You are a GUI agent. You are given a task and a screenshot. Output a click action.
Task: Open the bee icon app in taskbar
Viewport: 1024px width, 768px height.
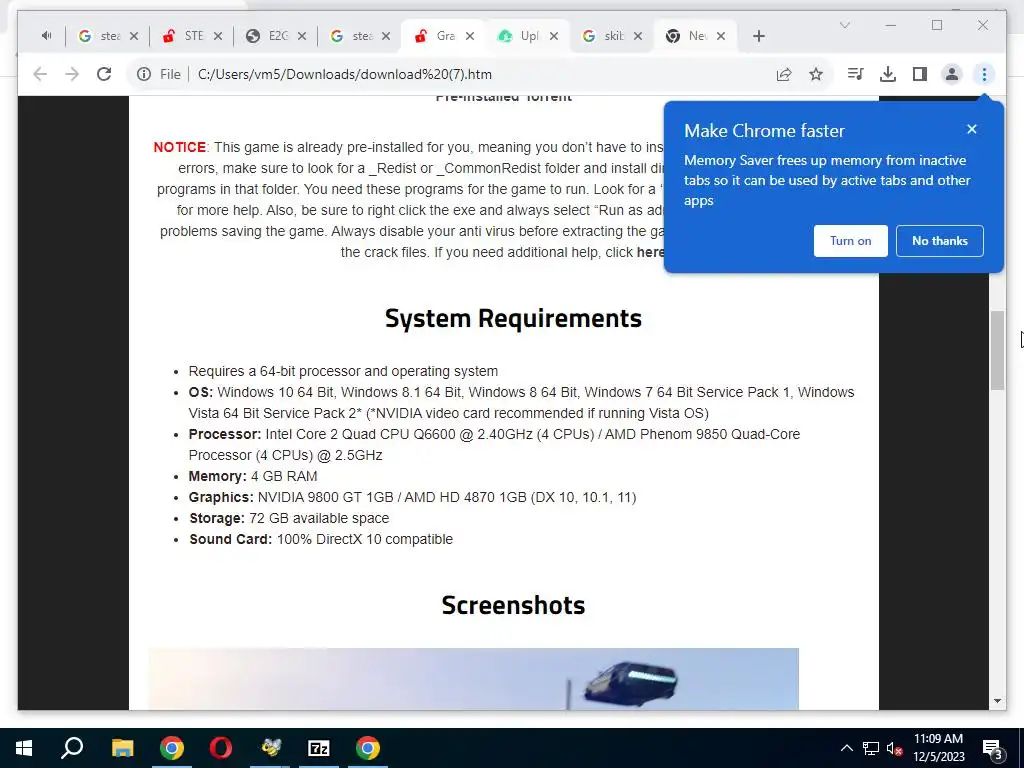pos(270,748)
